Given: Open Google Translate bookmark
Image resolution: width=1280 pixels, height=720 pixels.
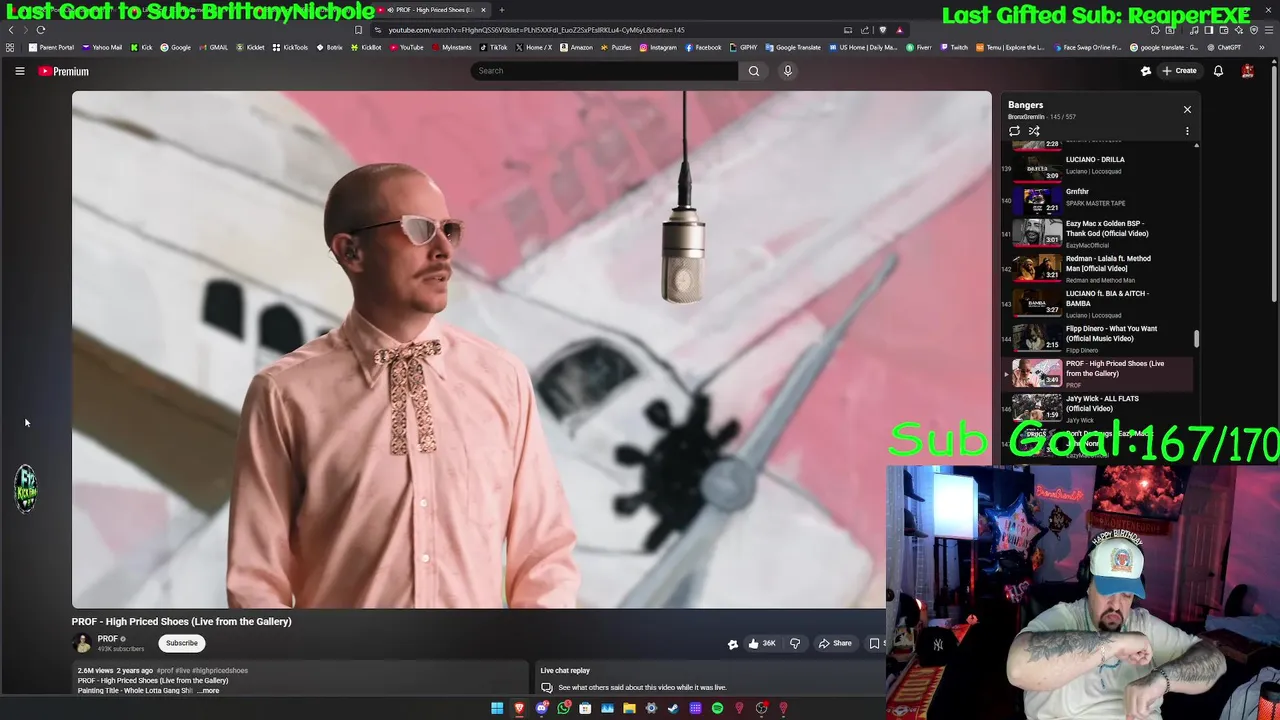Looking at the screenshot, I should tap(793, 47).
